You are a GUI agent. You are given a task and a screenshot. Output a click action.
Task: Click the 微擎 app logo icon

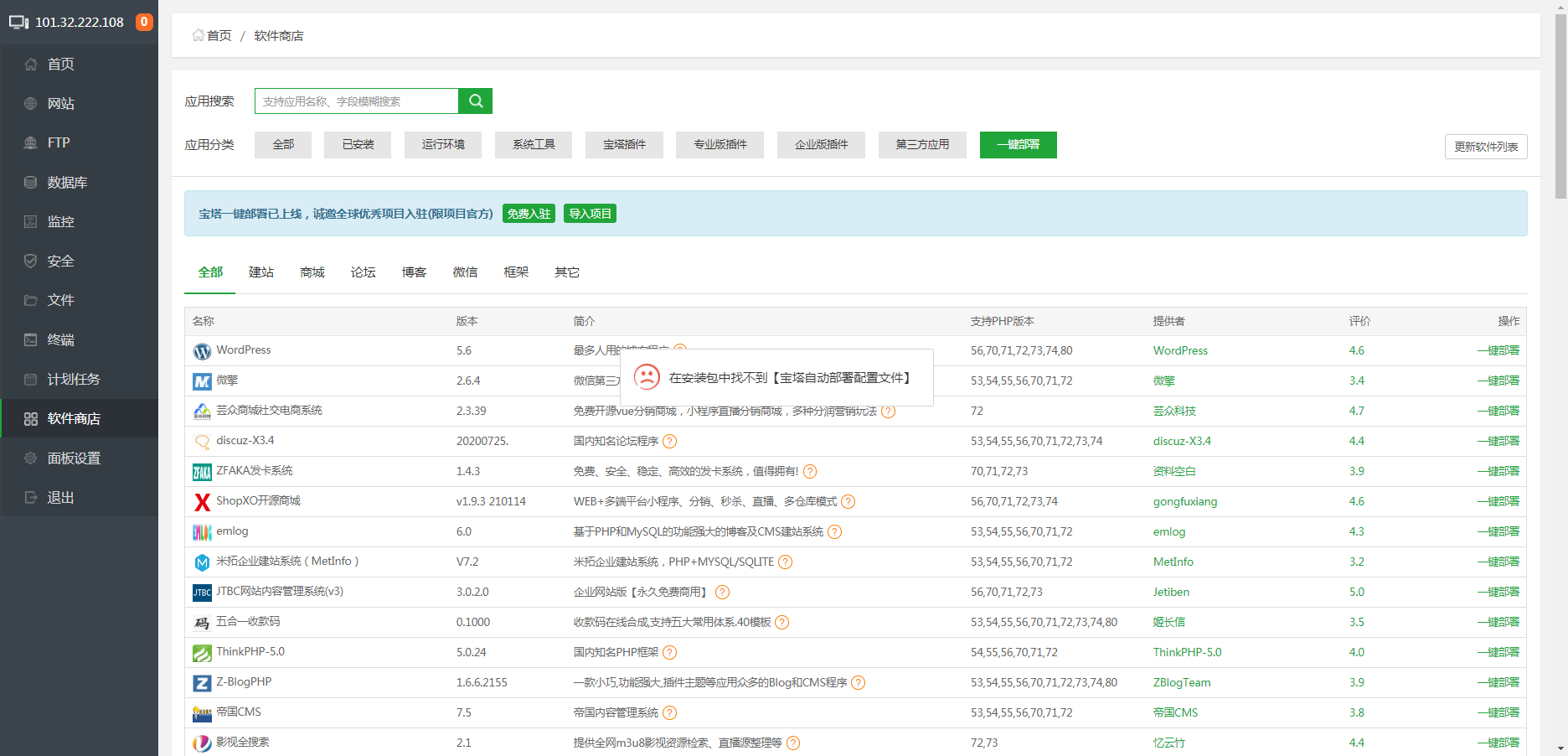[202, 381]
